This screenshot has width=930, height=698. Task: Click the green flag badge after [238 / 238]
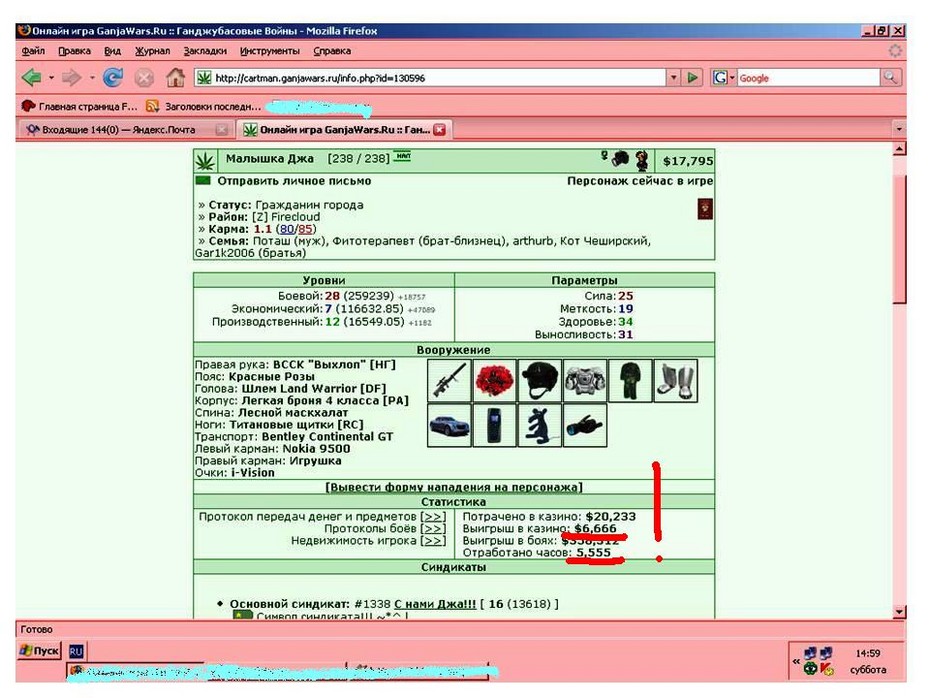[x=403, y=156]
